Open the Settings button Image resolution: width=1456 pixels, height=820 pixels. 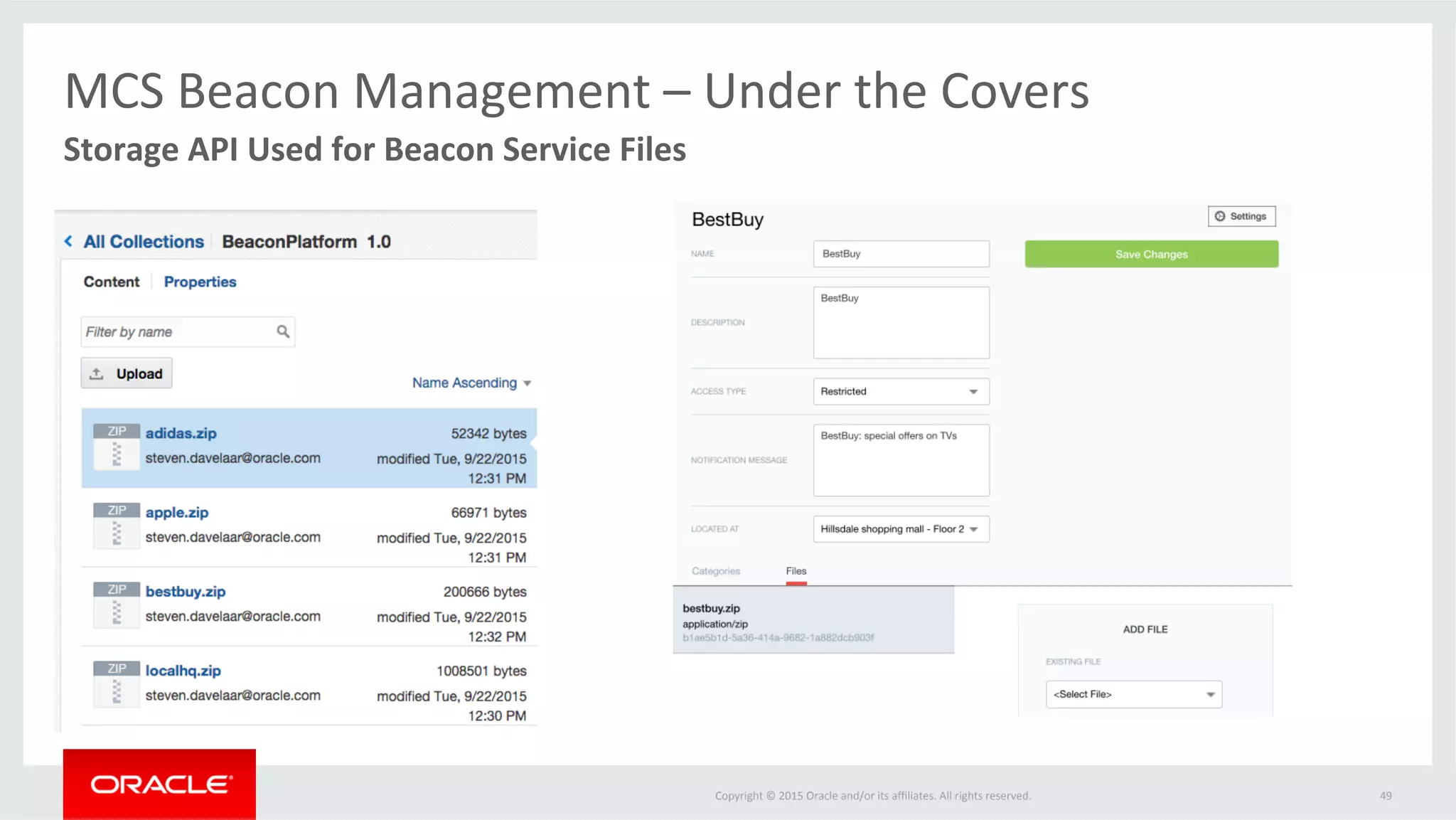(x=1241, y=216)
